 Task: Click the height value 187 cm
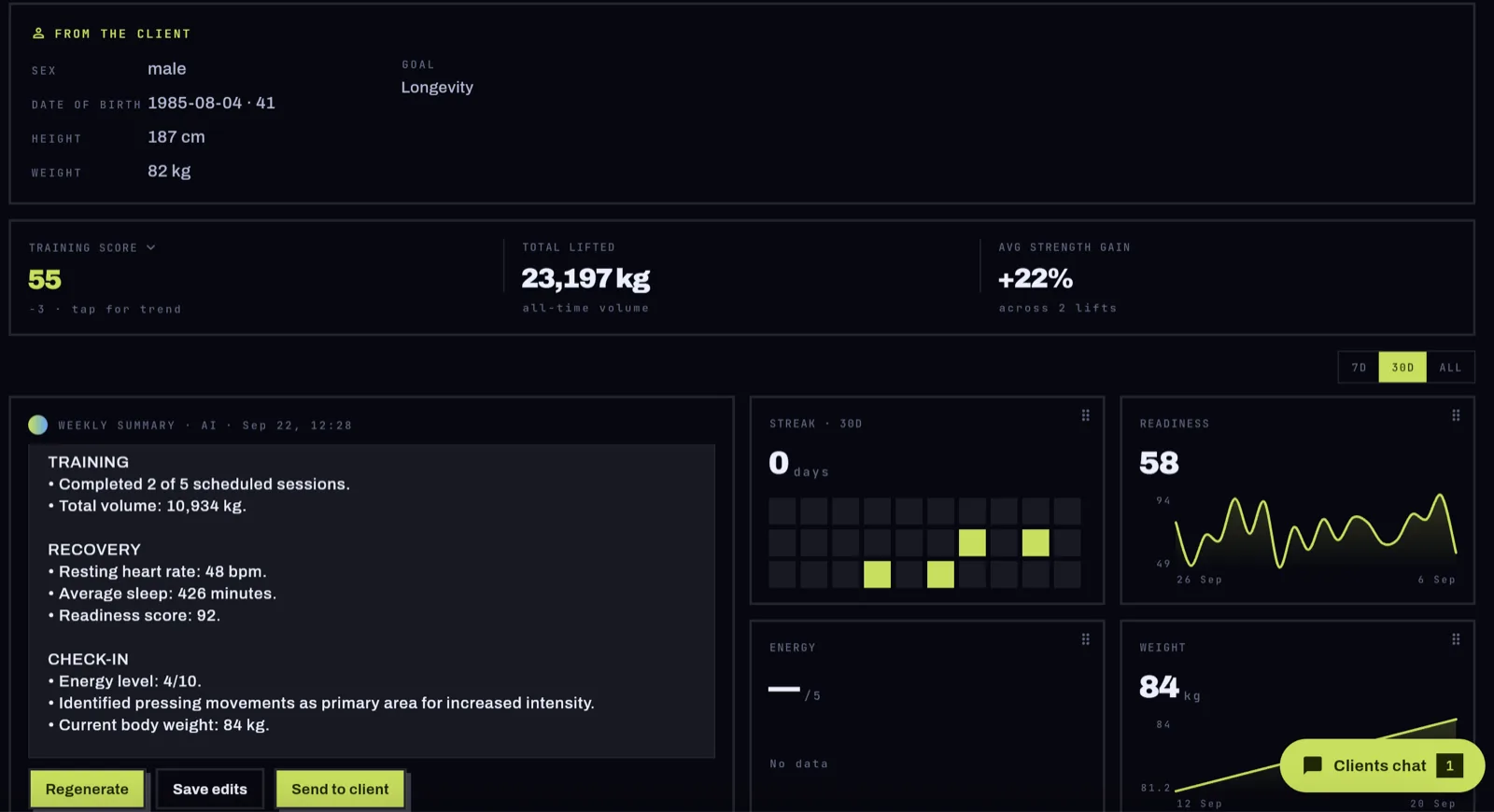pyautogui.click(x=176, y=137)
